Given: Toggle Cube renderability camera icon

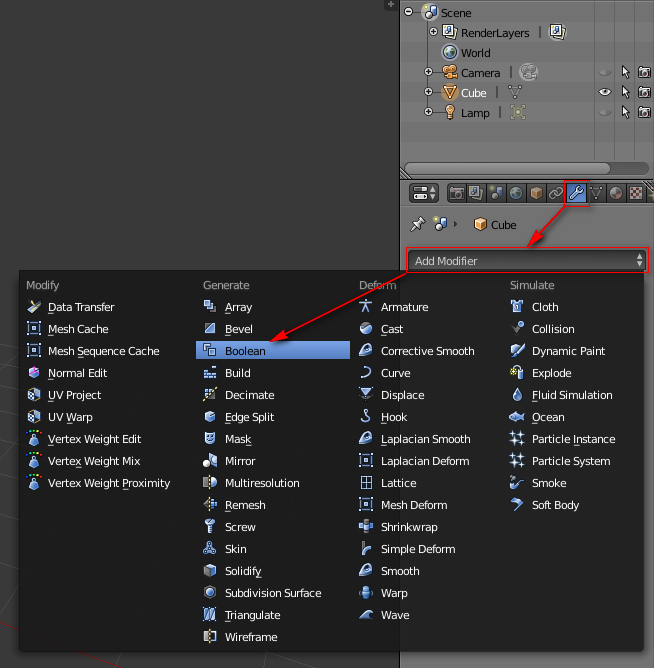Looking at the screenshot, I should 644,92.
